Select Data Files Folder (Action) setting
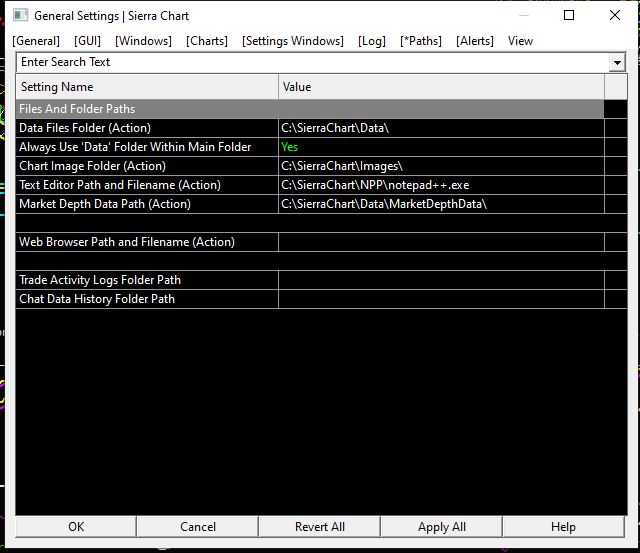640x553 pixels. coord(147,128)
